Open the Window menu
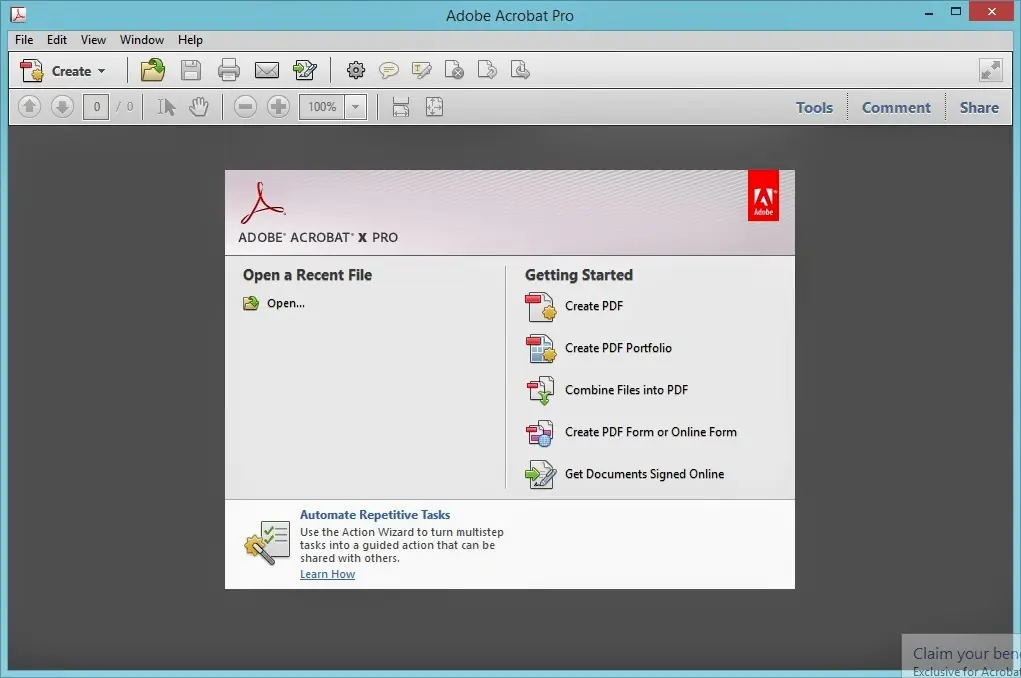1021x678 pixels. tap(141, 40)
